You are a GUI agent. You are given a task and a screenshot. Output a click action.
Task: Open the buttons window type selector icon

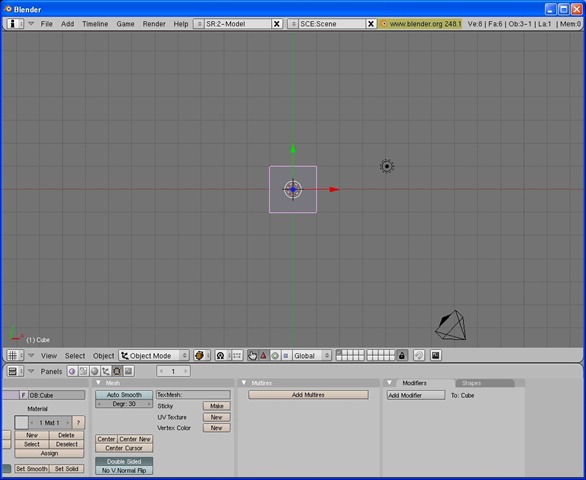click(x=14, y=371)
